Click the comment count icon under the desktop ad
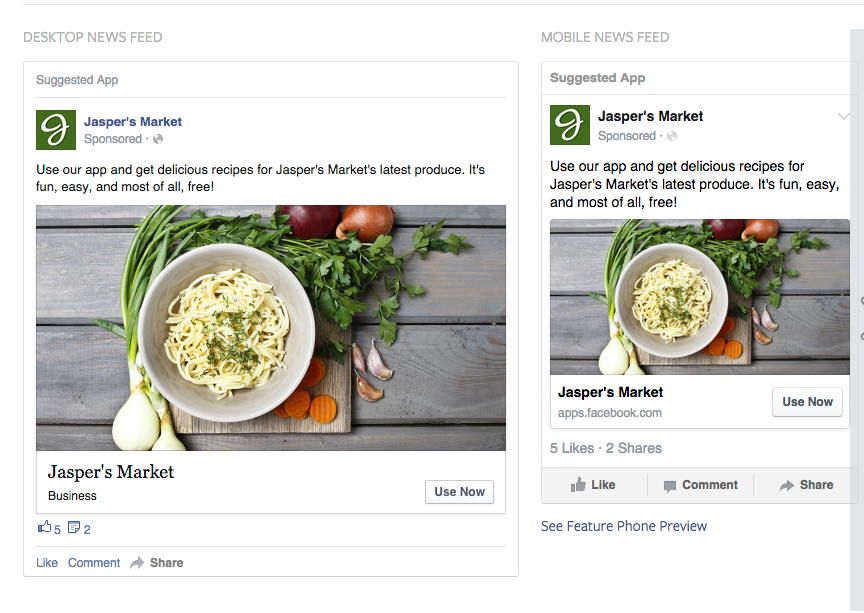Viewport: 864px width, 613px height. coord(74,528)
